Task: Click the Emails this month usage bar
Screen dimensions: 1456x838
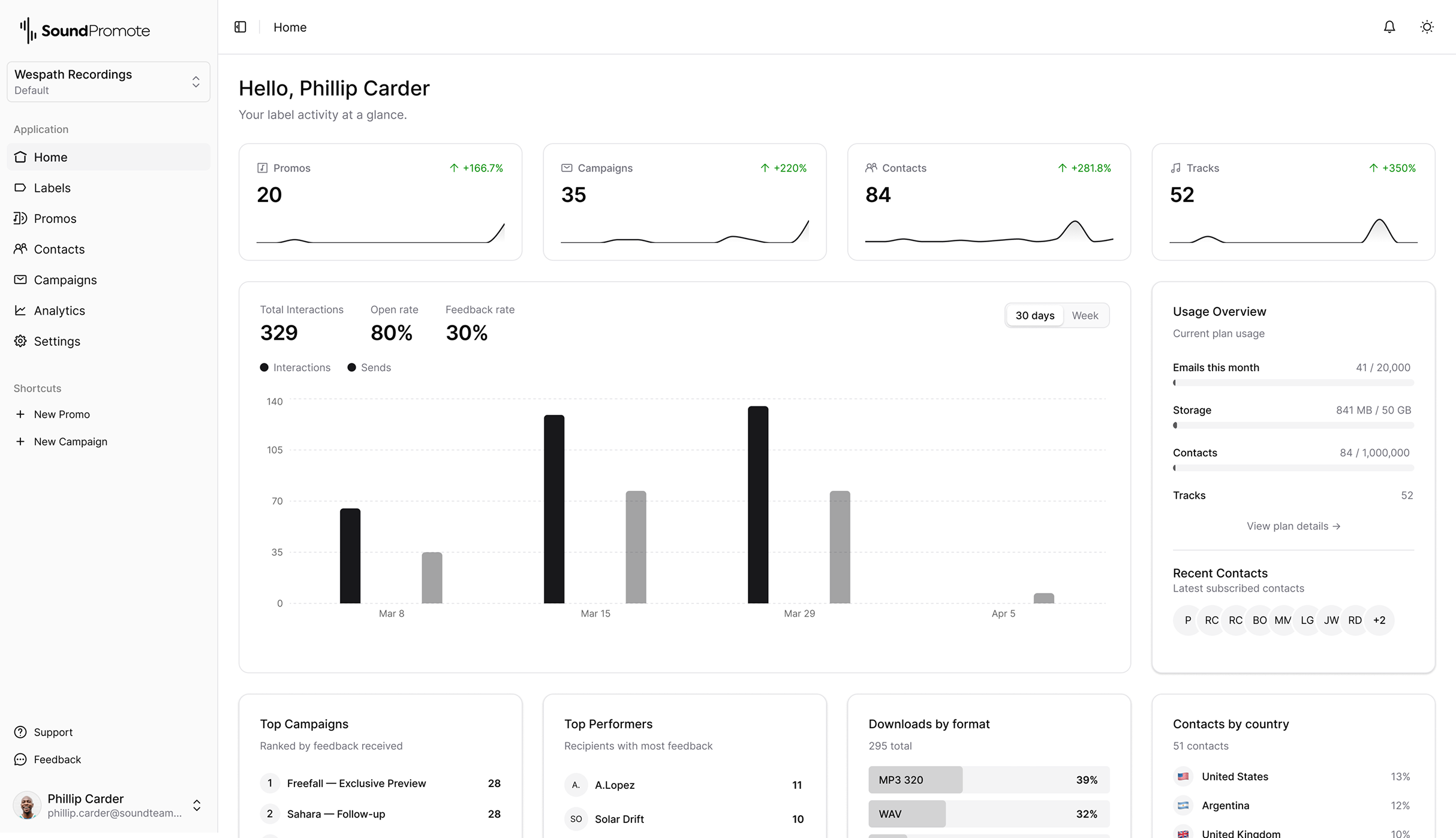Action: (1293, 382)
